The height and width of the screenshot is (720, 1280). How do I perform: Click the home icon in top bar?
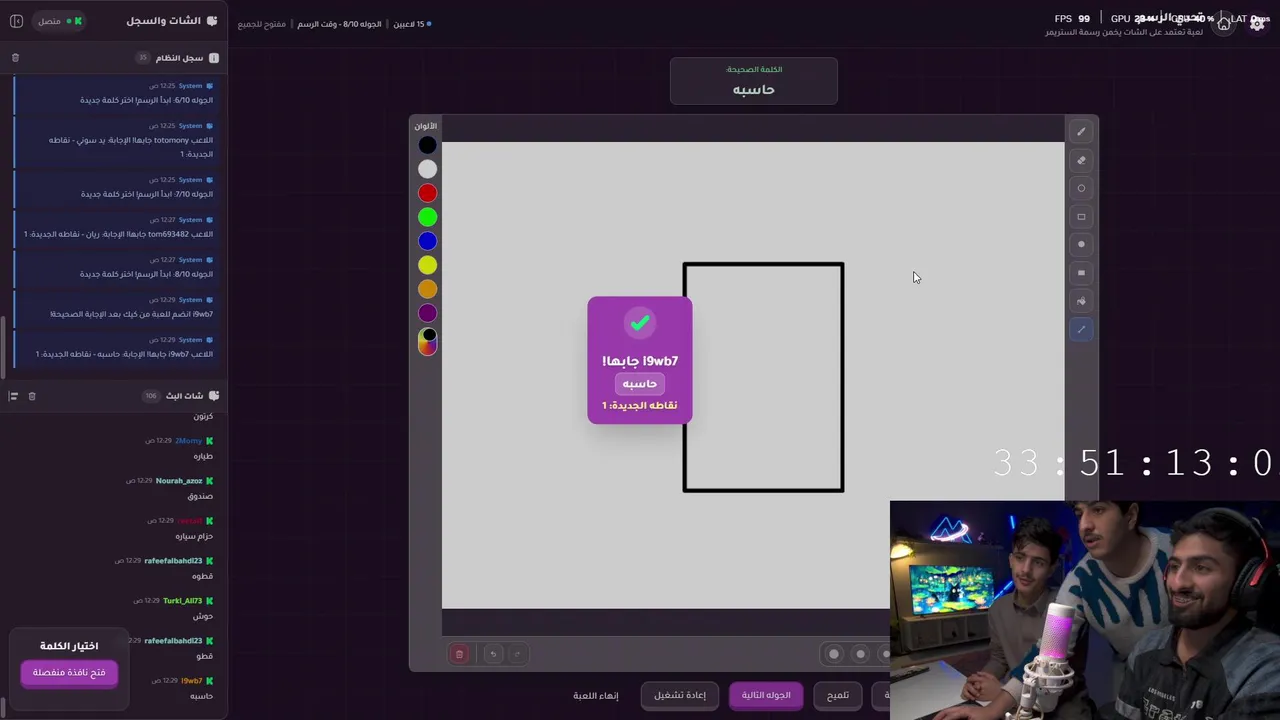coord(1223,24)
